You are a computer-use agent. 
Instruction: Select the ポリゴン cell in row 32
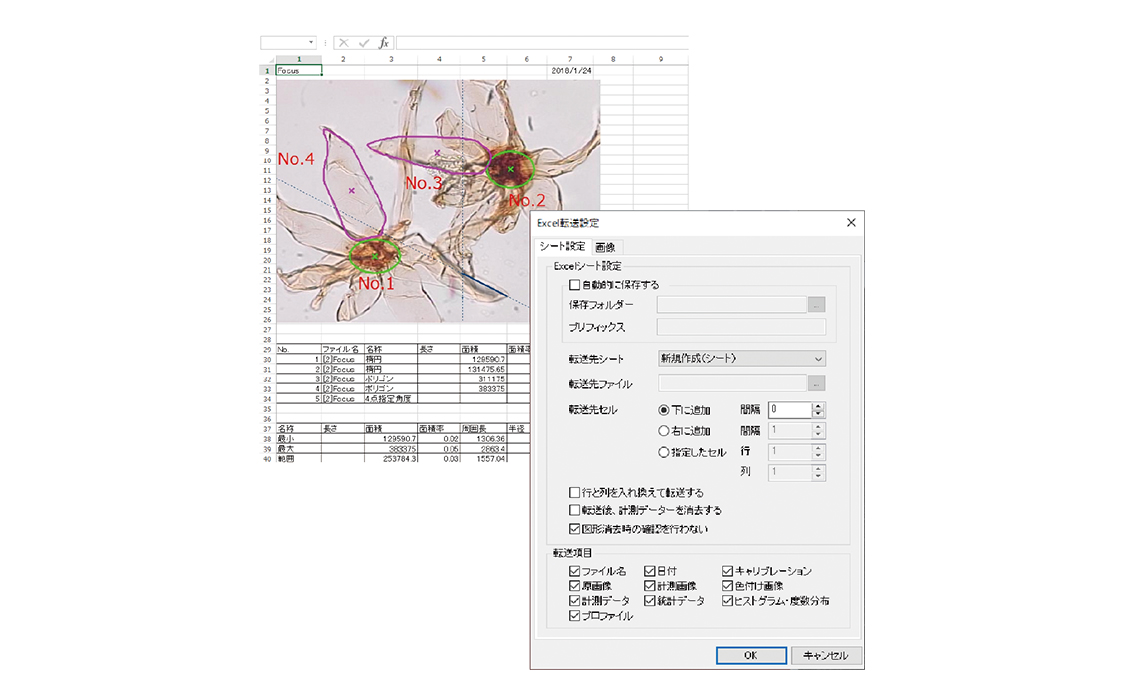pyautogui.click(x=391, y=379)
